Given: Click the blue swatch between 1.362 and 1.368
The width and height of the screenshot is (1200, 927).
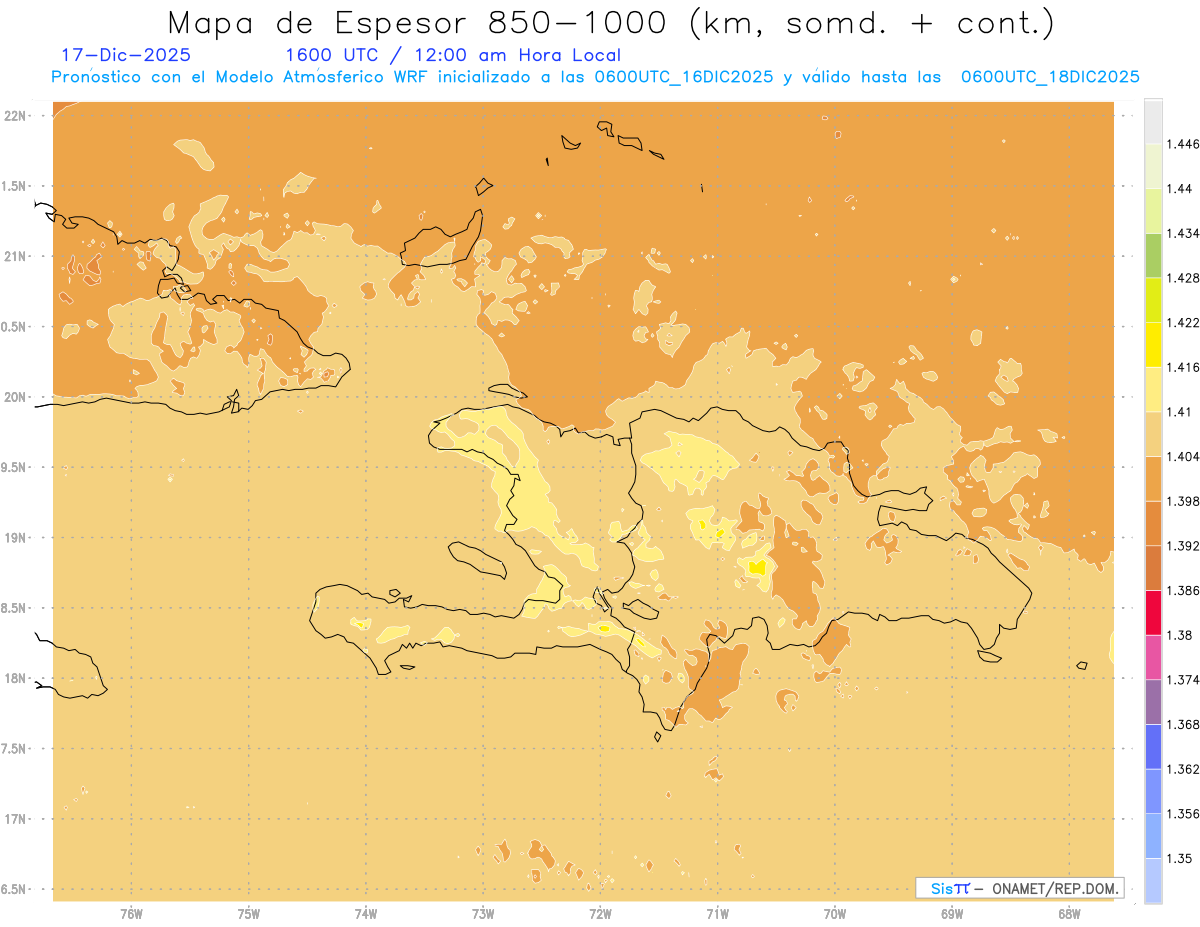Looking at the screenshot, I should coord(1153,746).
